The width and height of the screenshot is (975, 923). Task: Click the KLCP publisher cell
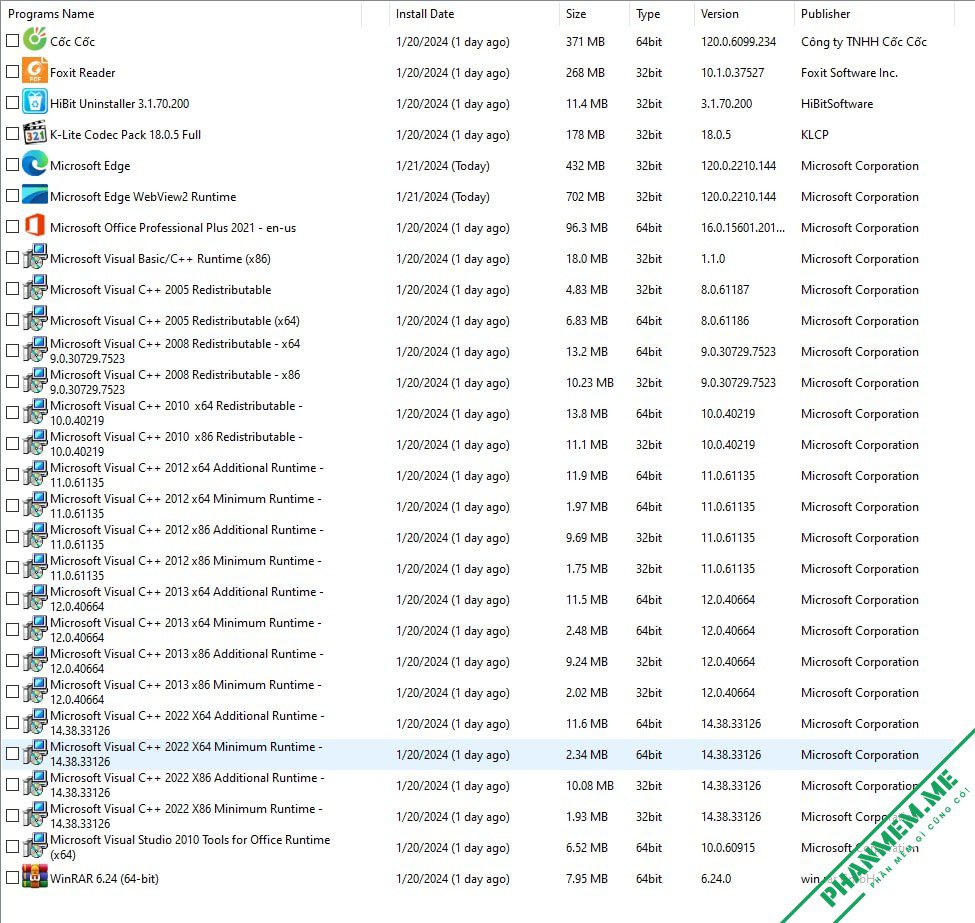point(815,135)
